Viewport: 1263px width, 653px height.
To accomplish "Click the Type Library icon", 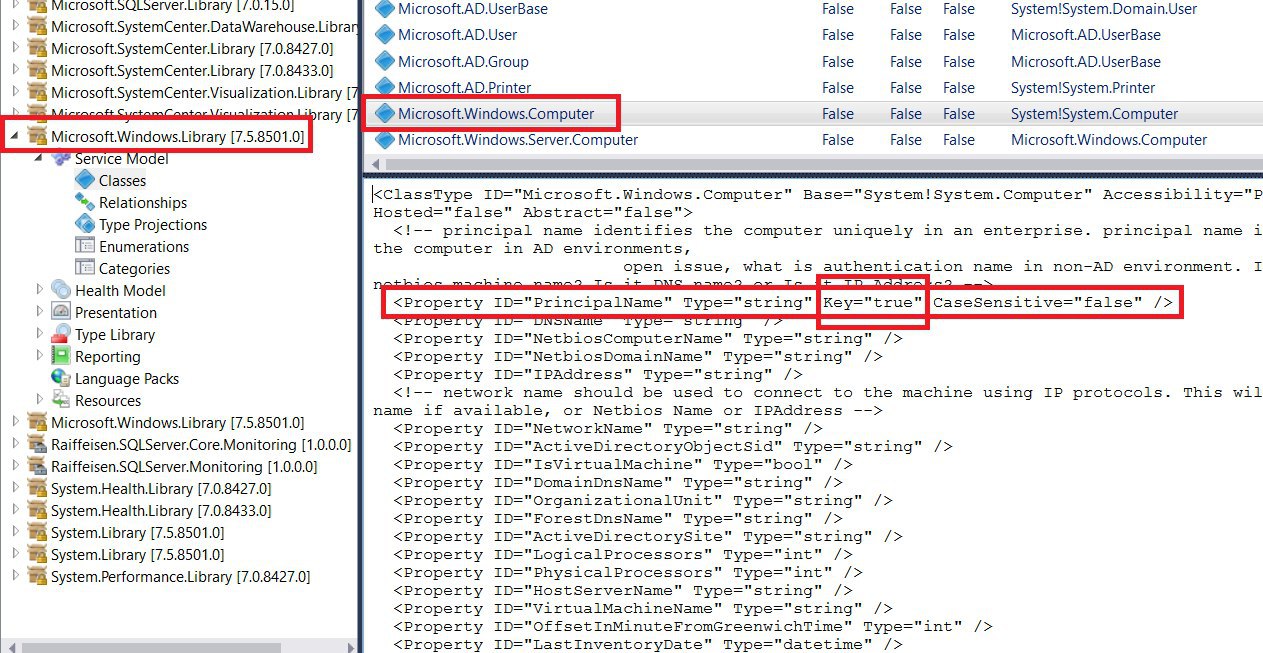I will coord(61,334).
